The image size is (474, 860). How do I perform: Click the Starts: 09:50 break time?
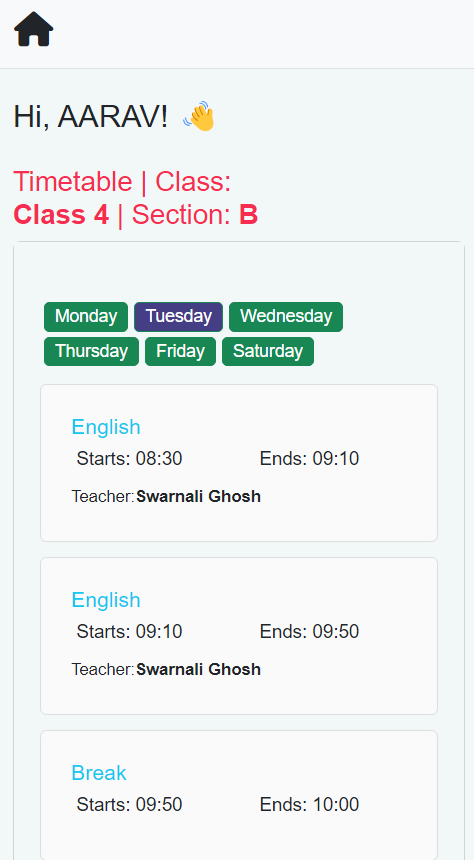tap(129, 805)
